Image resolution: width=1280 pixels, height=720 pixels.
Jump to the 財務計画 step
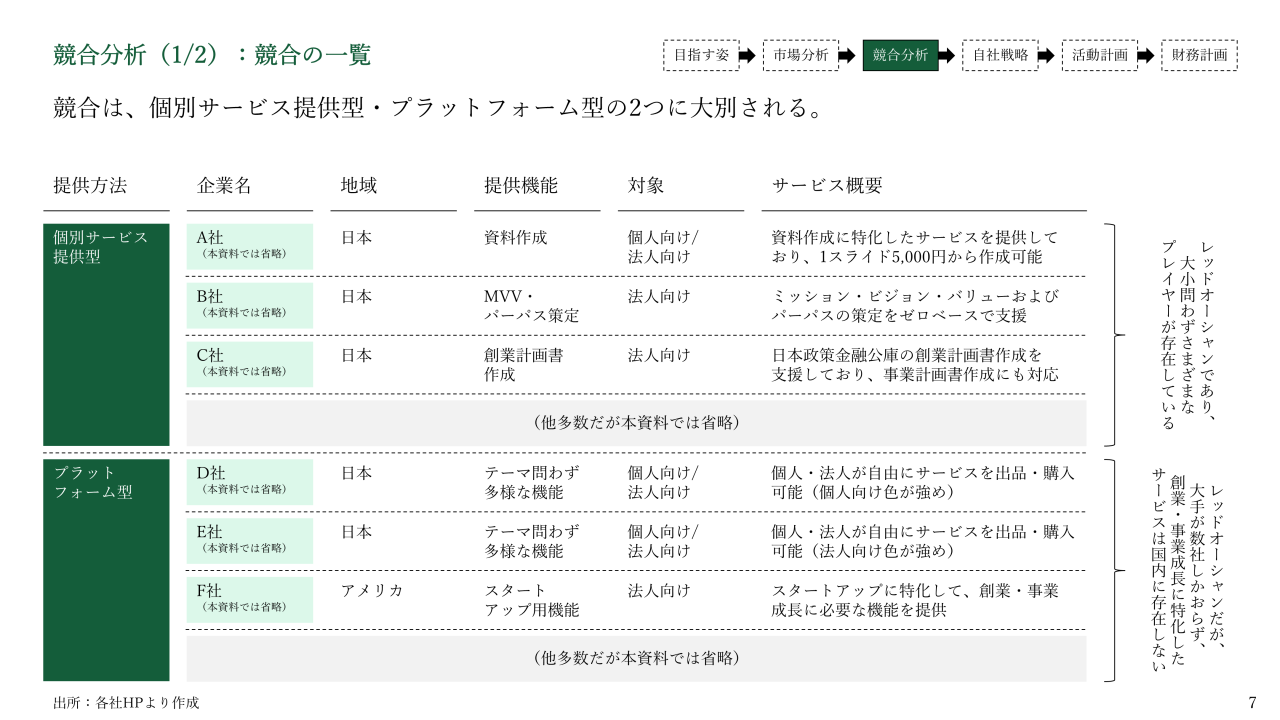click(x=1199, y=55)
